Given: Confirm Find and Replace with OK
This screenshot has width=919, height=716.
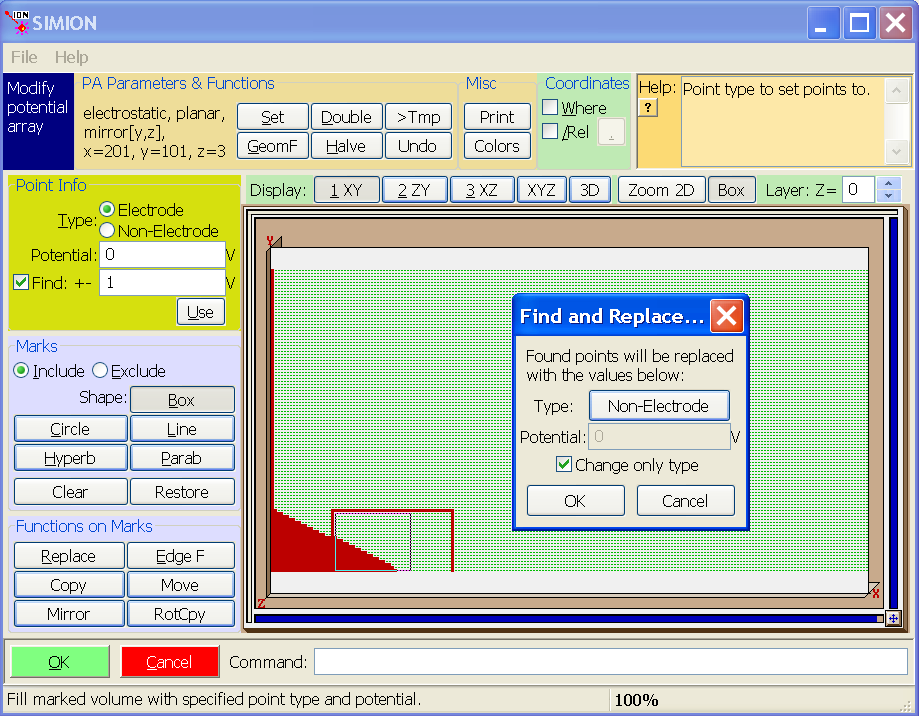Looking at the screenshot, I should click(576, 500).
